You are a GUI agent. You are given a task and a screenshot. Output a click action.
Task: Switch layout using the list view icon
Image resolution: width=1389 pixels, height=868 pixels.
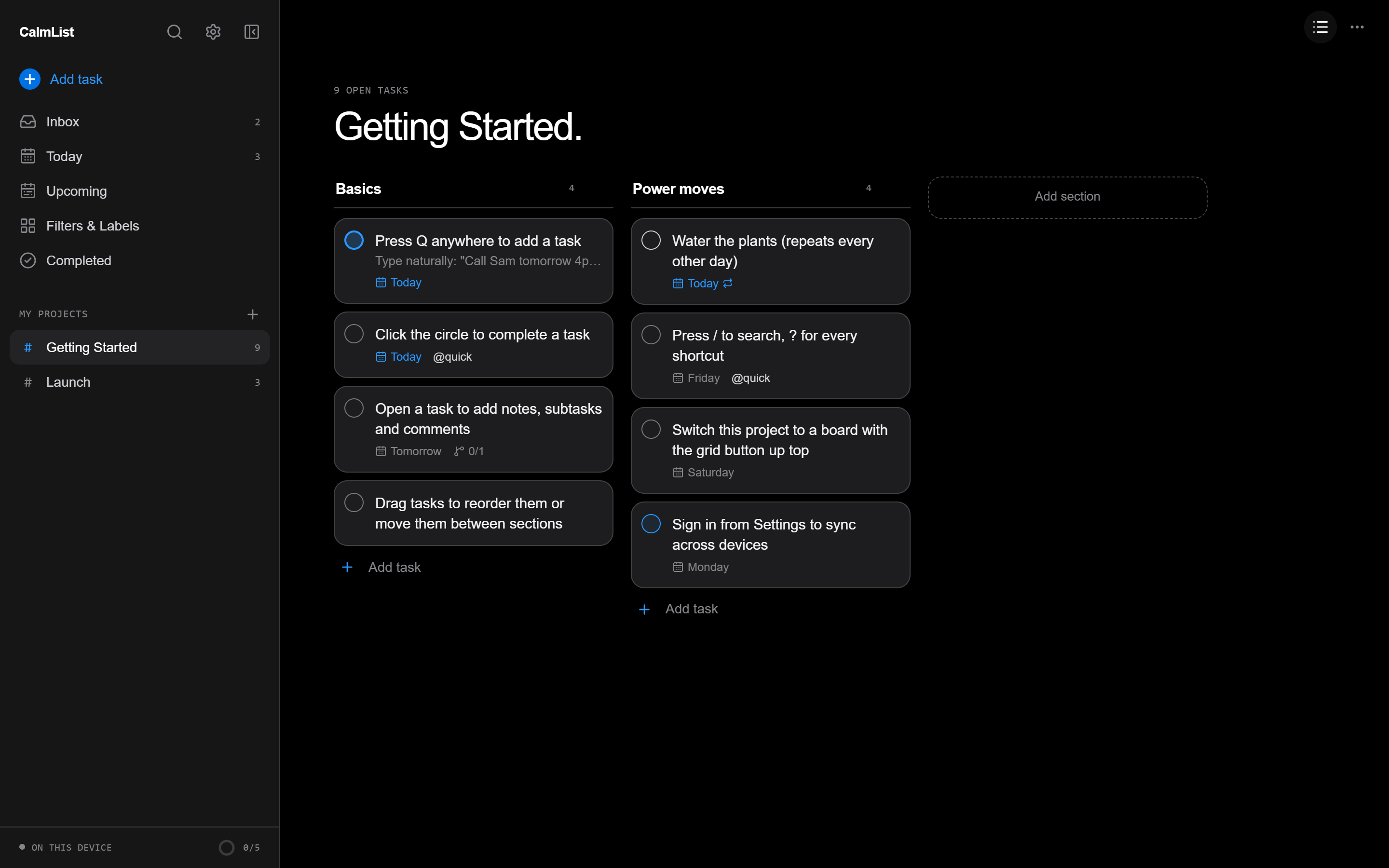click(1320, 27)
